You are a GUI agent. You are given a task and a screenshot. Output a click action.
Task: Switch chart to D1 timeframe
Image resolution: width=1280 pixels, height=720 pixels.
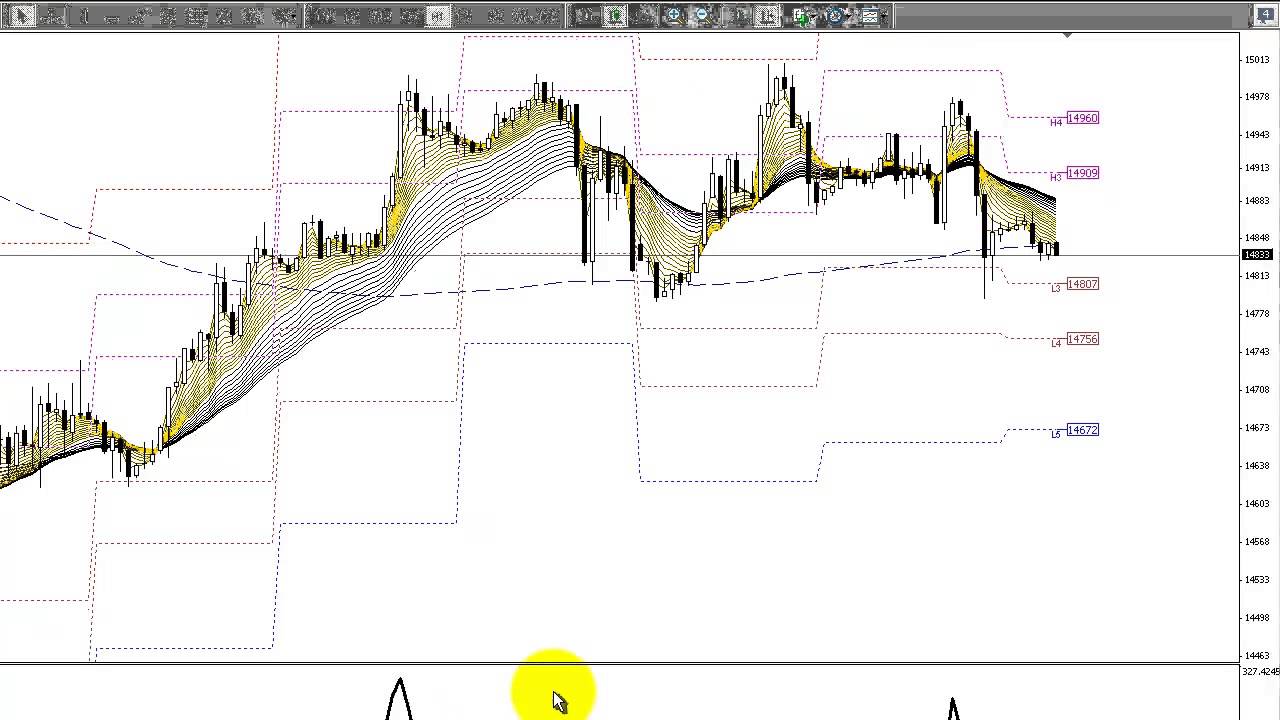[x=495, y=16]
